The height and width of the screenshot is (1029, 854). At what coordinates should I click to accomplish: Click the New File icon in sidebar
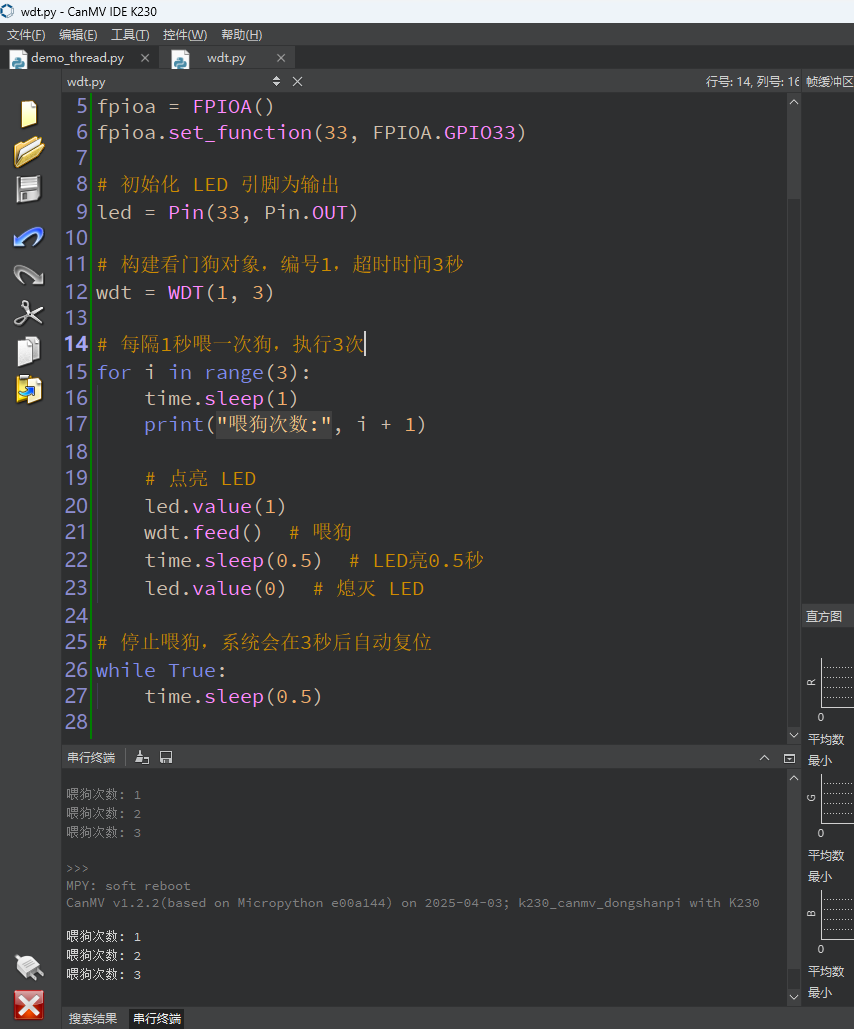pyautogui.click(x=29, y=114)
